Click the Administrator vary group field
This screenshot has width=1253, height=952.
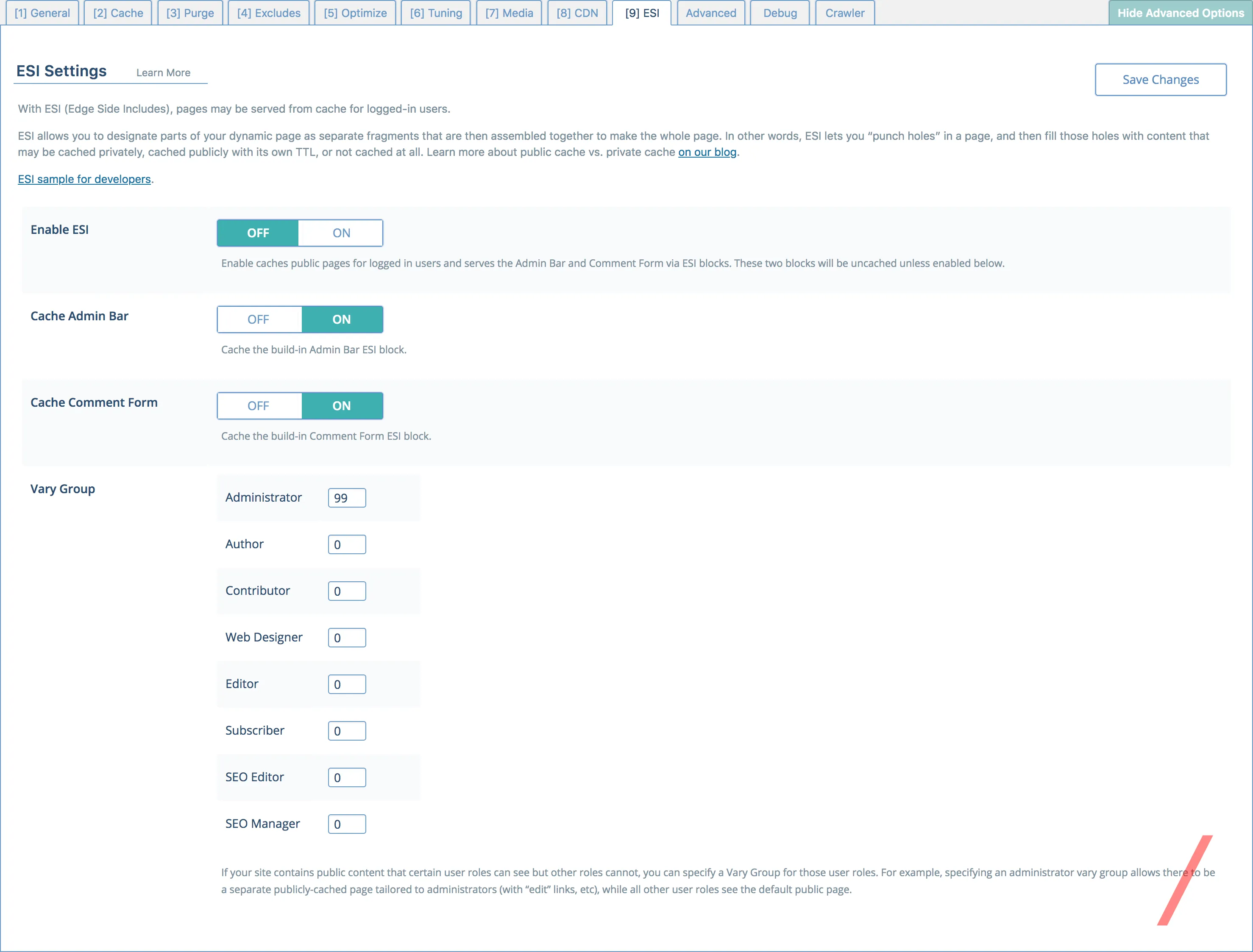(x=346, y=497)
